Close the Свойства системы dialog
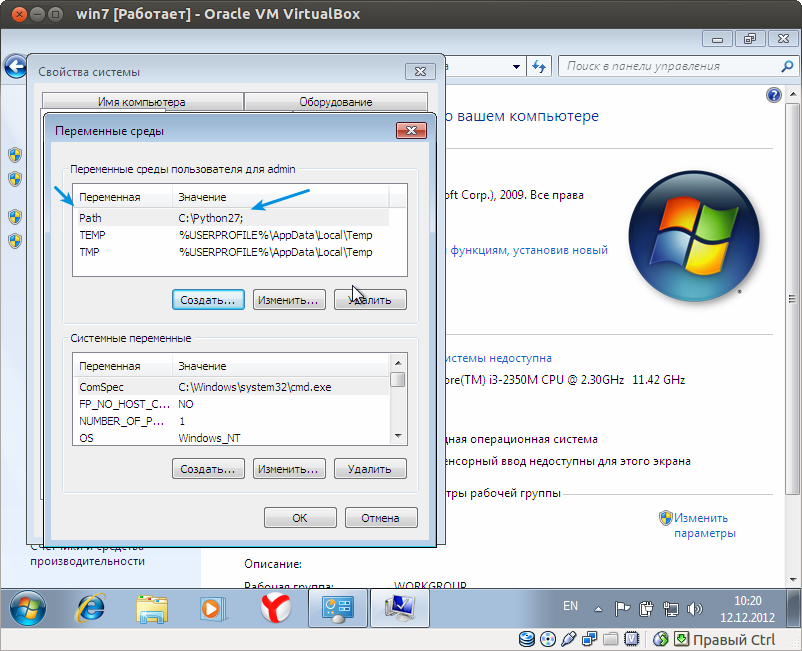The image size is (802, 651). click(x=420, y=72)
